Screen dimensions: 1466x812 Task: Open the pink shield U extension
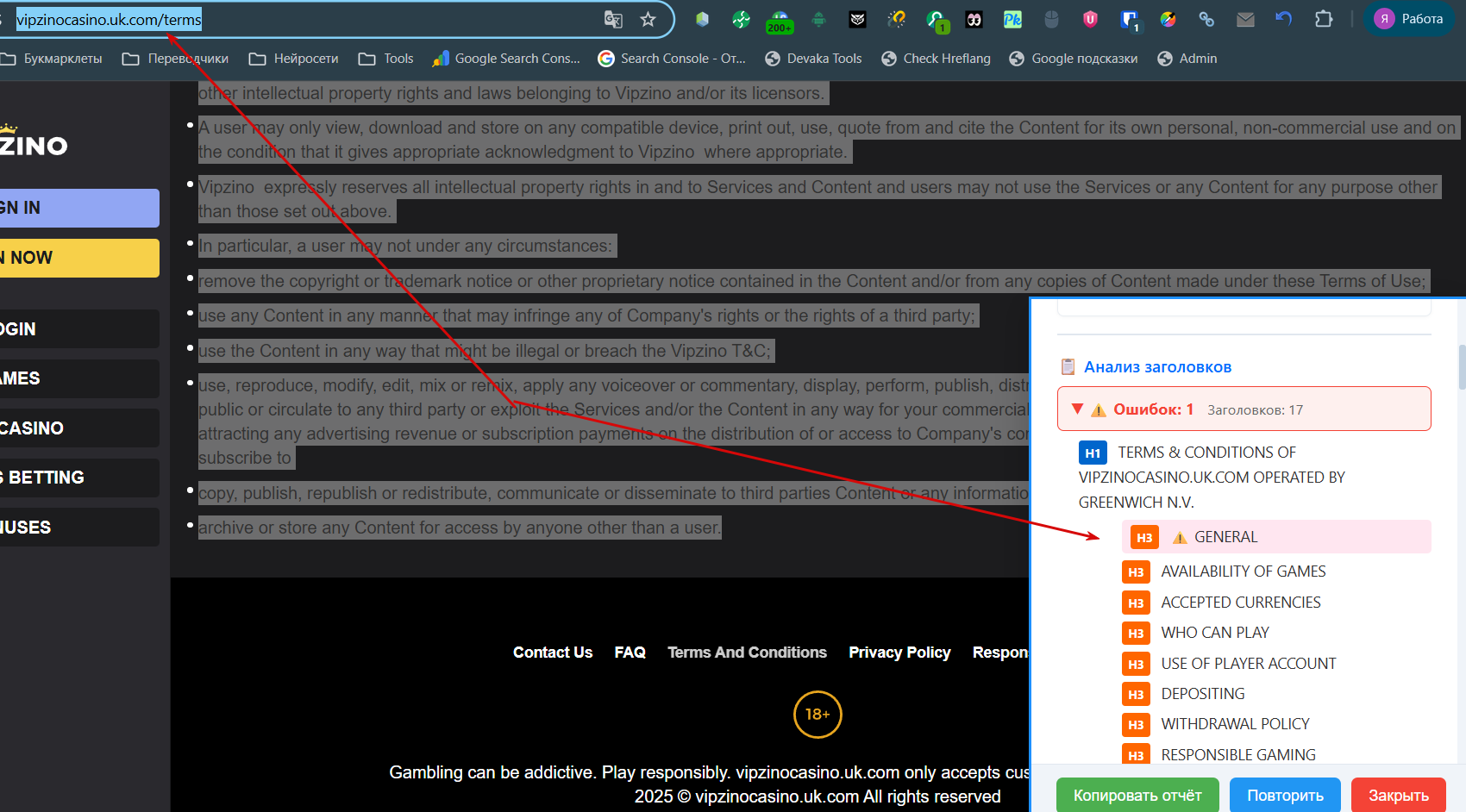(1090, 19)
